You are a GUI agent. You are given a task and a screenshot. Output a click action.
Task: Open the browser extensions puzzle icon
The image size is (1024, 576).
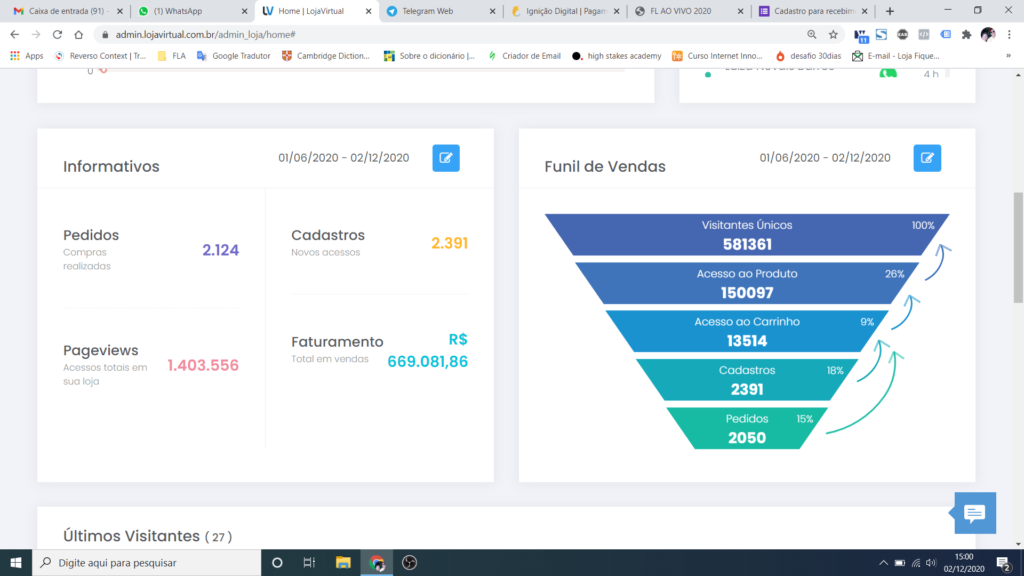(966, 34)
